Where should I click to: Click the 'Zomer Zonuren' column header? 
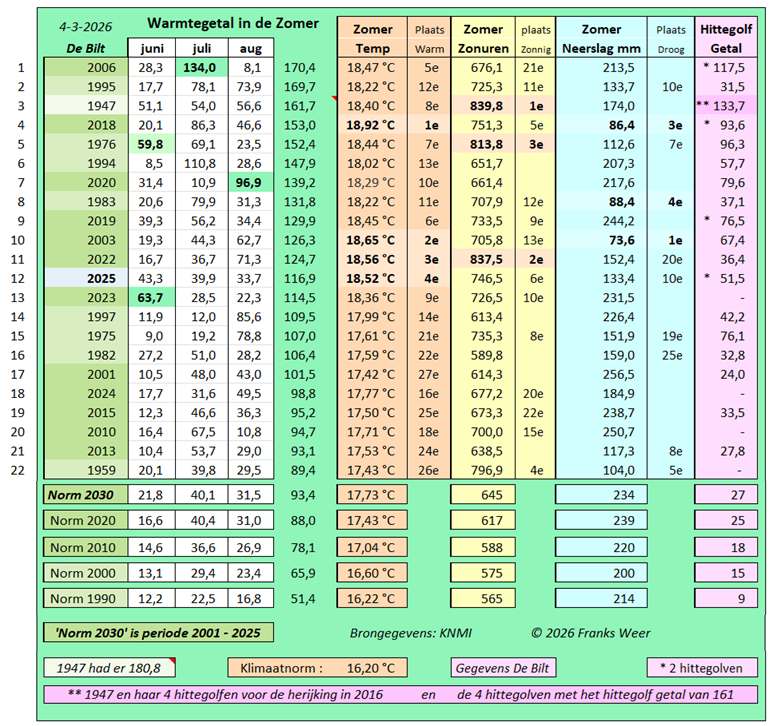point(484,38)
